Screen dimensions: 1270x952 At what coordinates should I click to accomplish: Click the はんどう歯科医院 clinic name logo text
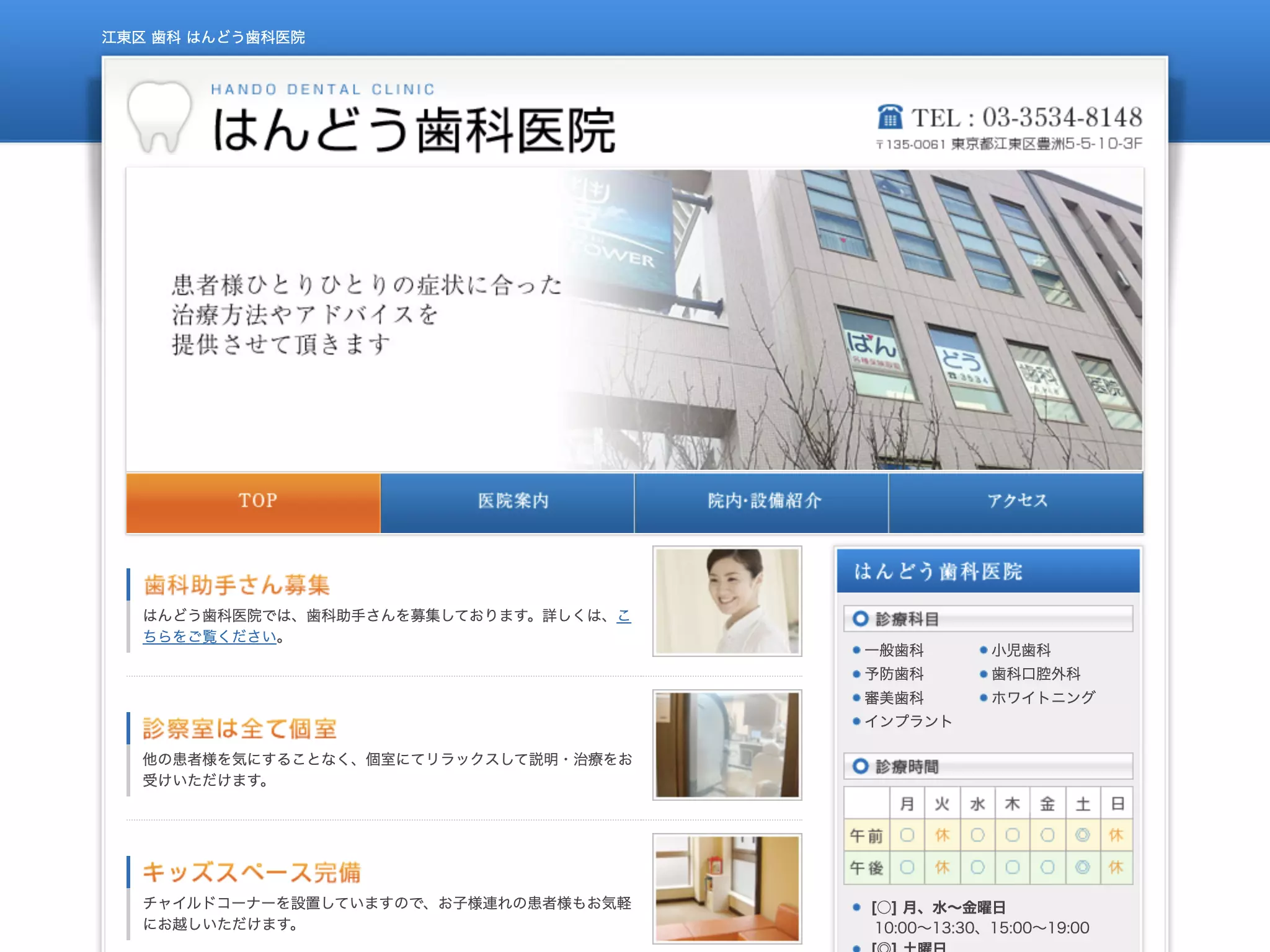tap(414, 130)
